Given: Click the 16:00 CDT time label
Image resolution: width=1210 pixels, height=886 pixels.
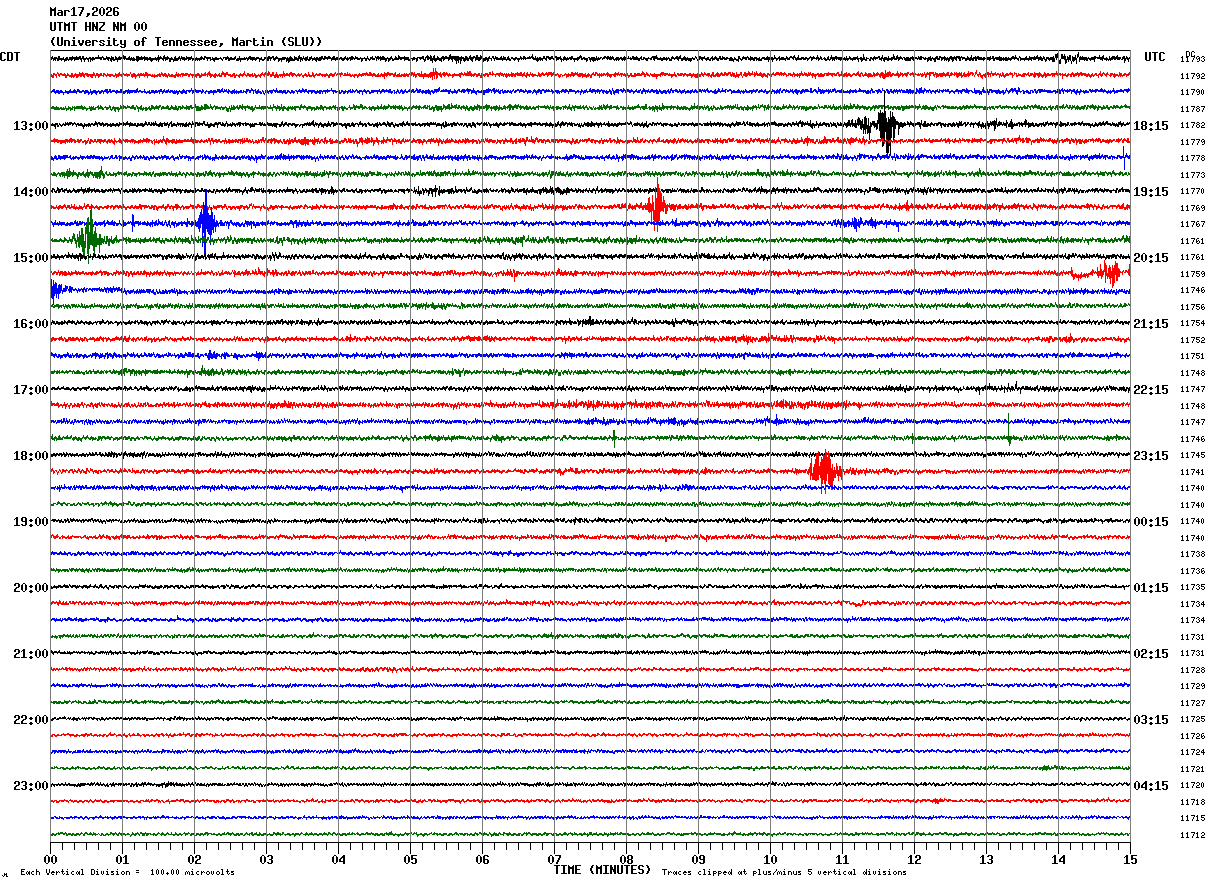Looking at the screenshot, I should (30, 323).
